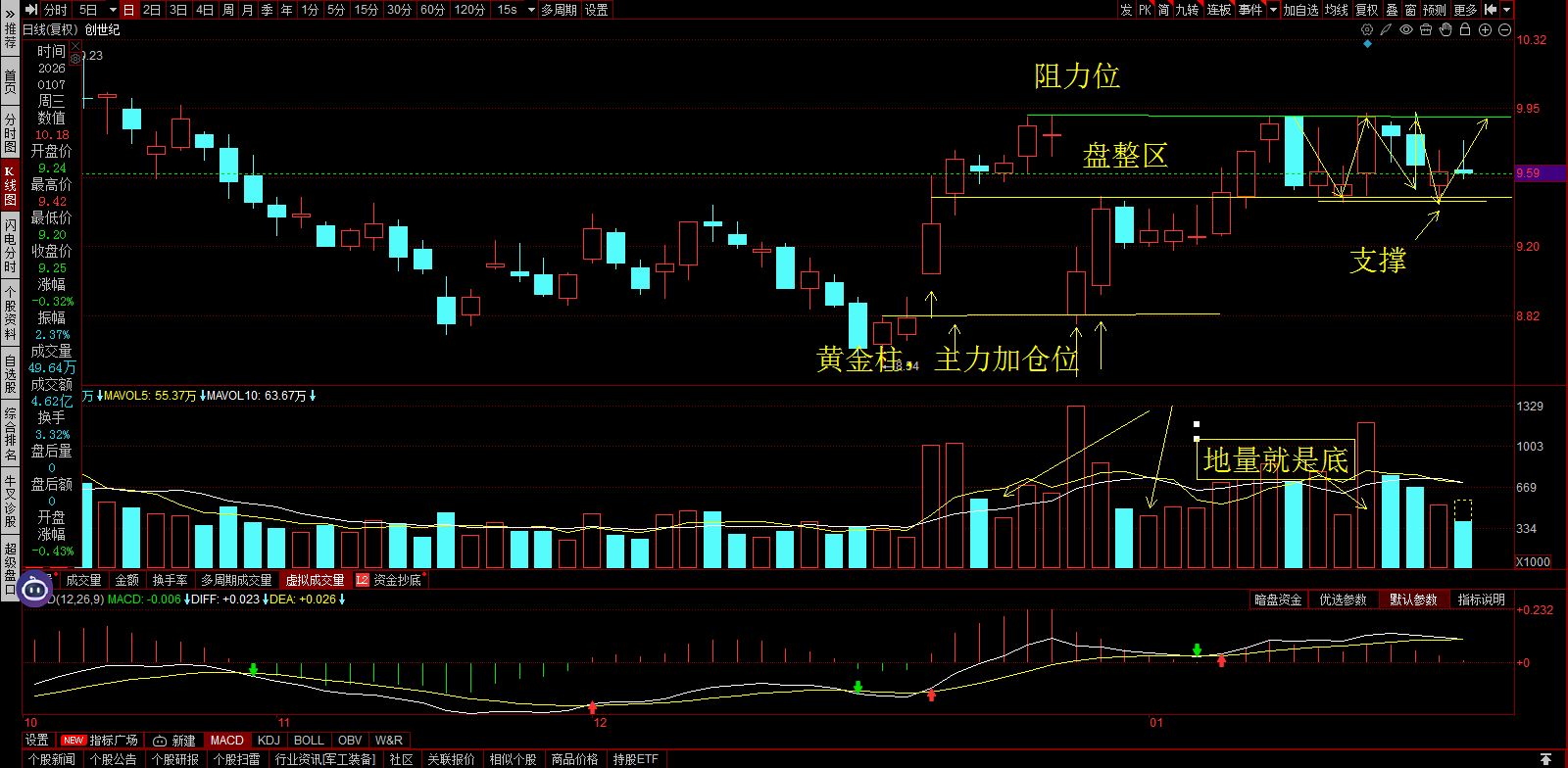This screenshot has height=768, width=1568.
Task: Select the 日 daily period
Action: (x=128, y=10)
